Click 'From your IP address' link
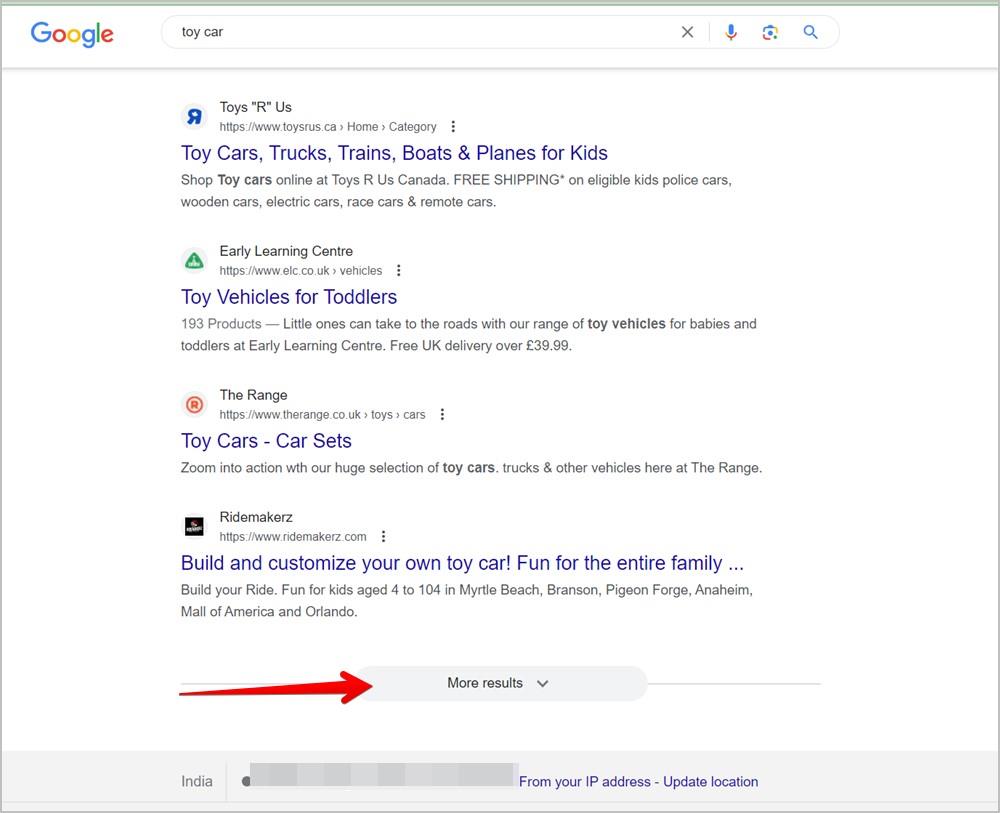Viewport: 1000px width, 813px height. [x=585, y=782]
